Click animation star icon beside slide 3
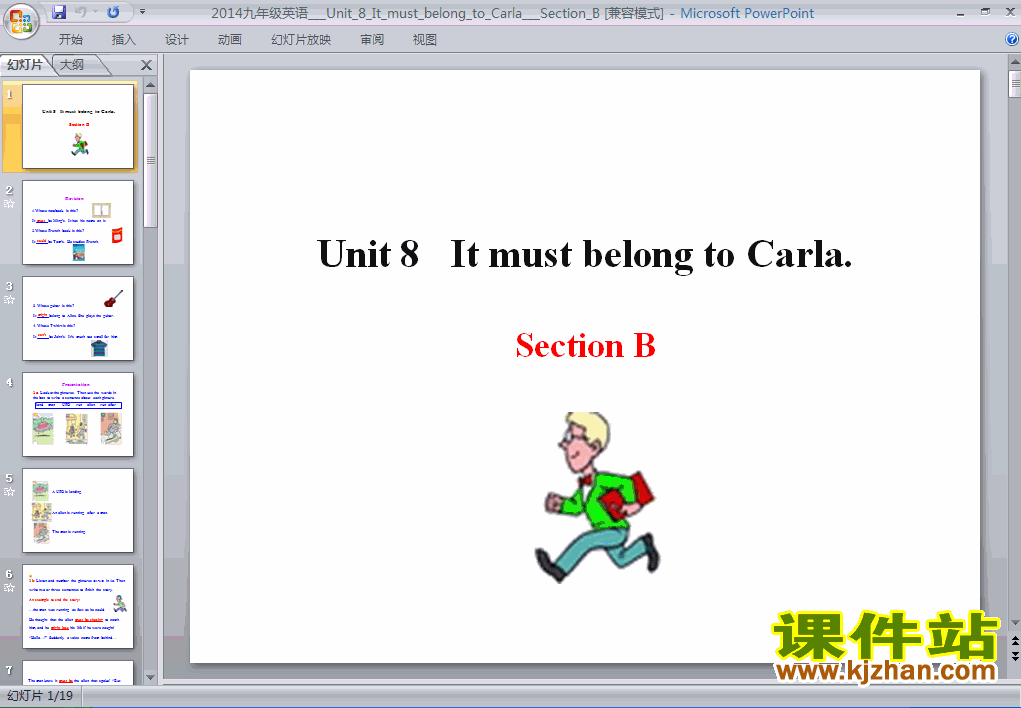 coord(9,300)
